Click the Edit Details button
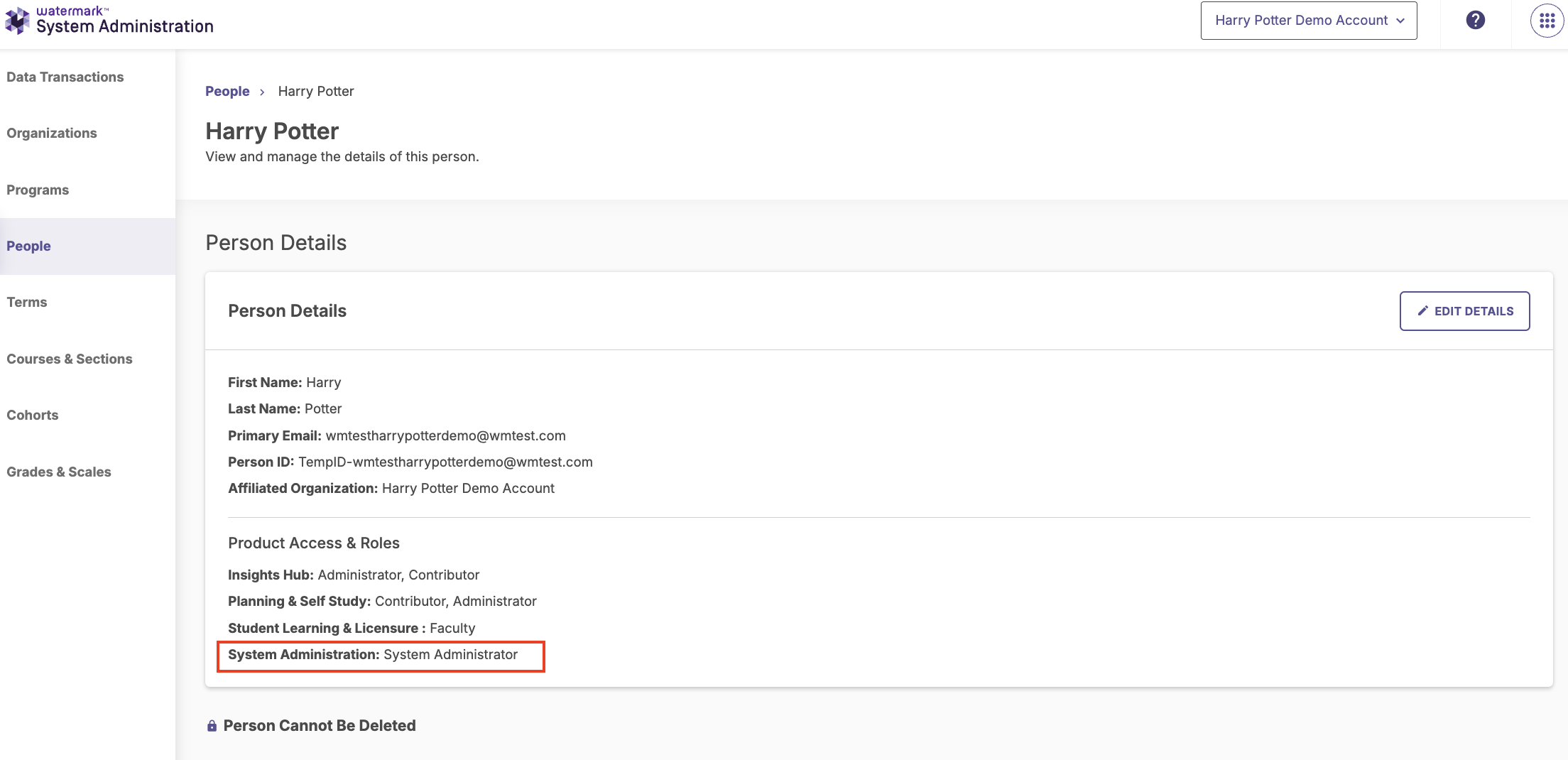This screenshot has height=760, width=1568. tap(1464, 311)
